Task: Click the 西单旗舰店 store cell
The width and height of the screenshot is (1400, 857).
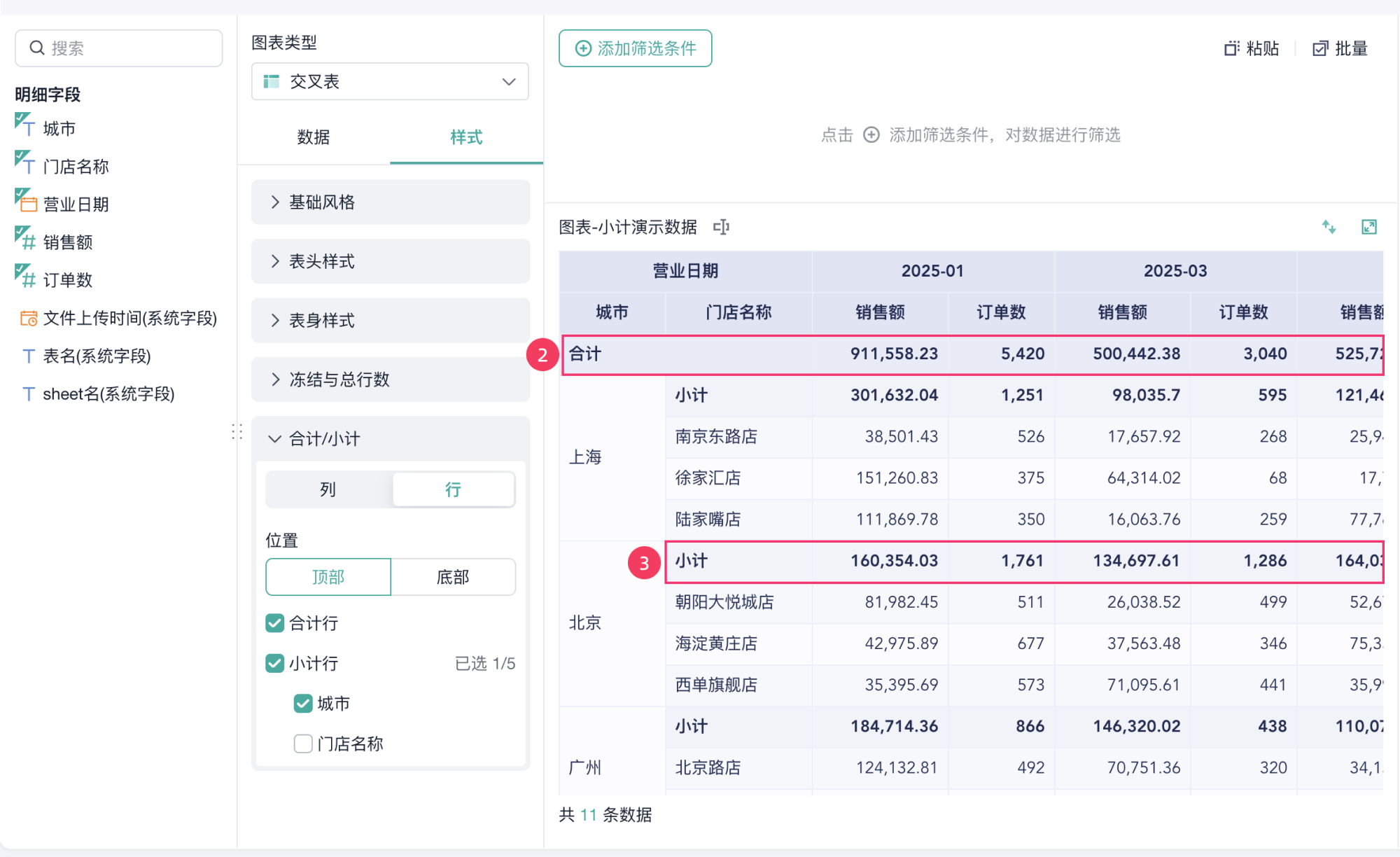Action: [738, 685]
